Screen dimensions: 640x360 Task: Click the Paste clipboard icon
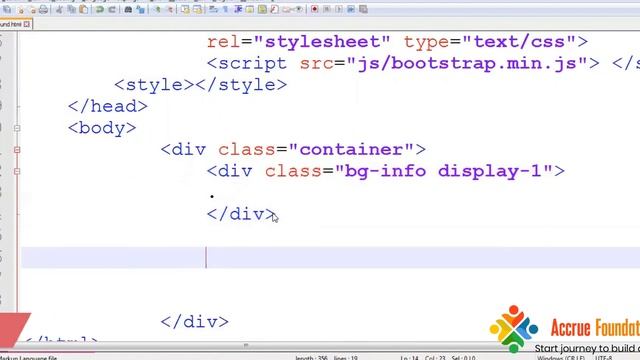coord(84,9)
